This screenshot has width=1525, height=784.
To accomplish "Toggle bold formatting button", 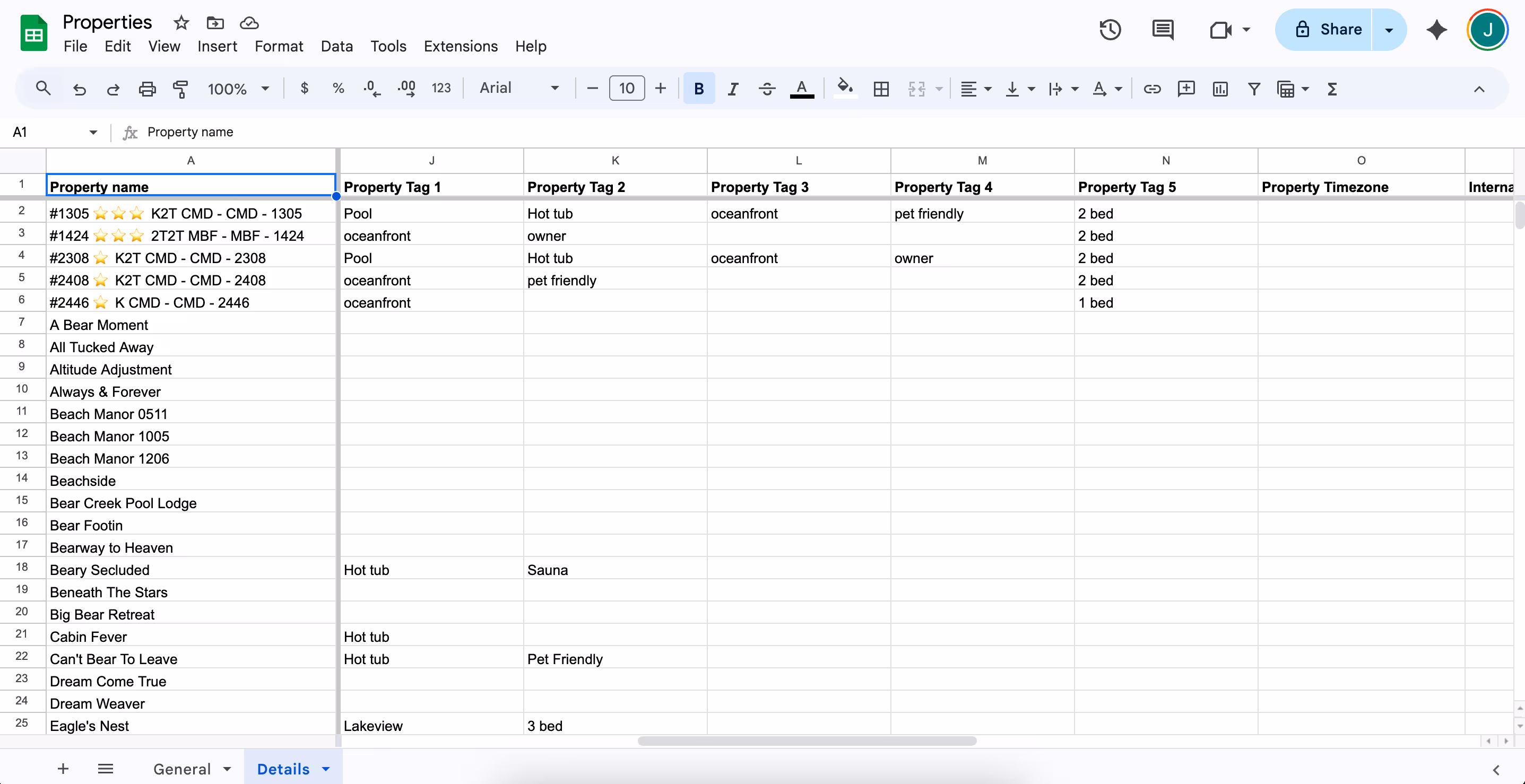I will pos(699,89).
